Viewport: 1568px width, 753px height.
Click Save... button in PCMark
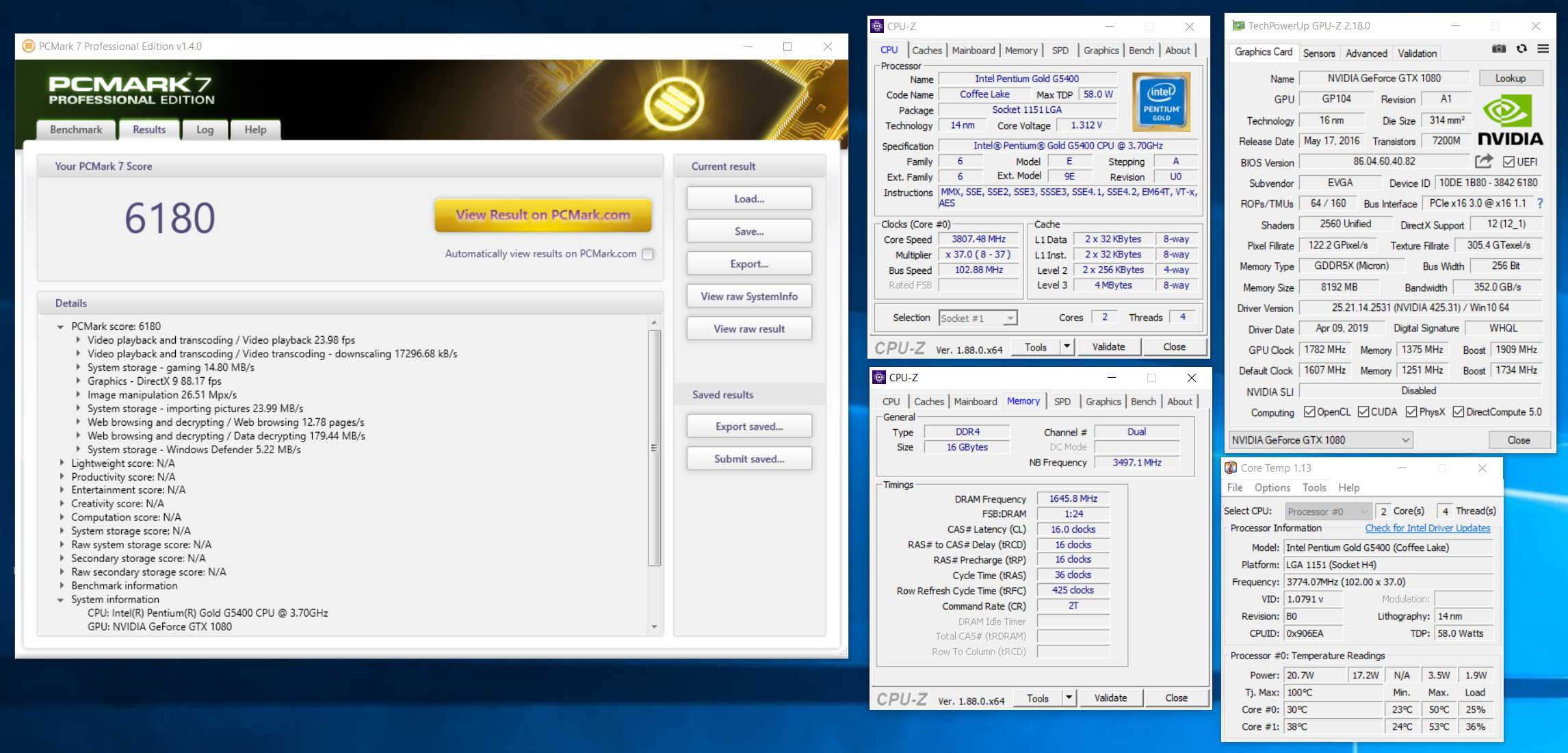tap(749, 231)
